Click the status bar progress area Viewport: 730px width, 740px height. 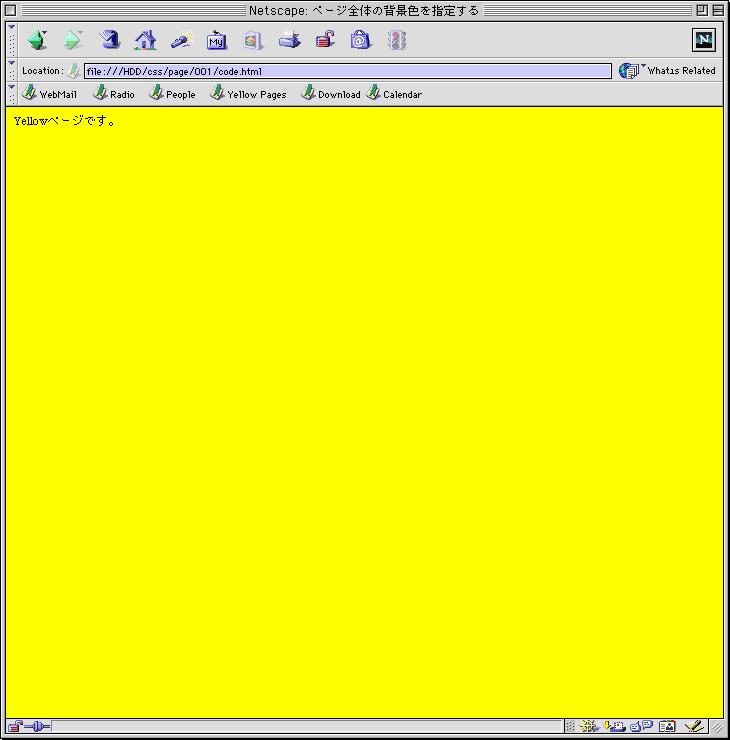coord(307,726)
